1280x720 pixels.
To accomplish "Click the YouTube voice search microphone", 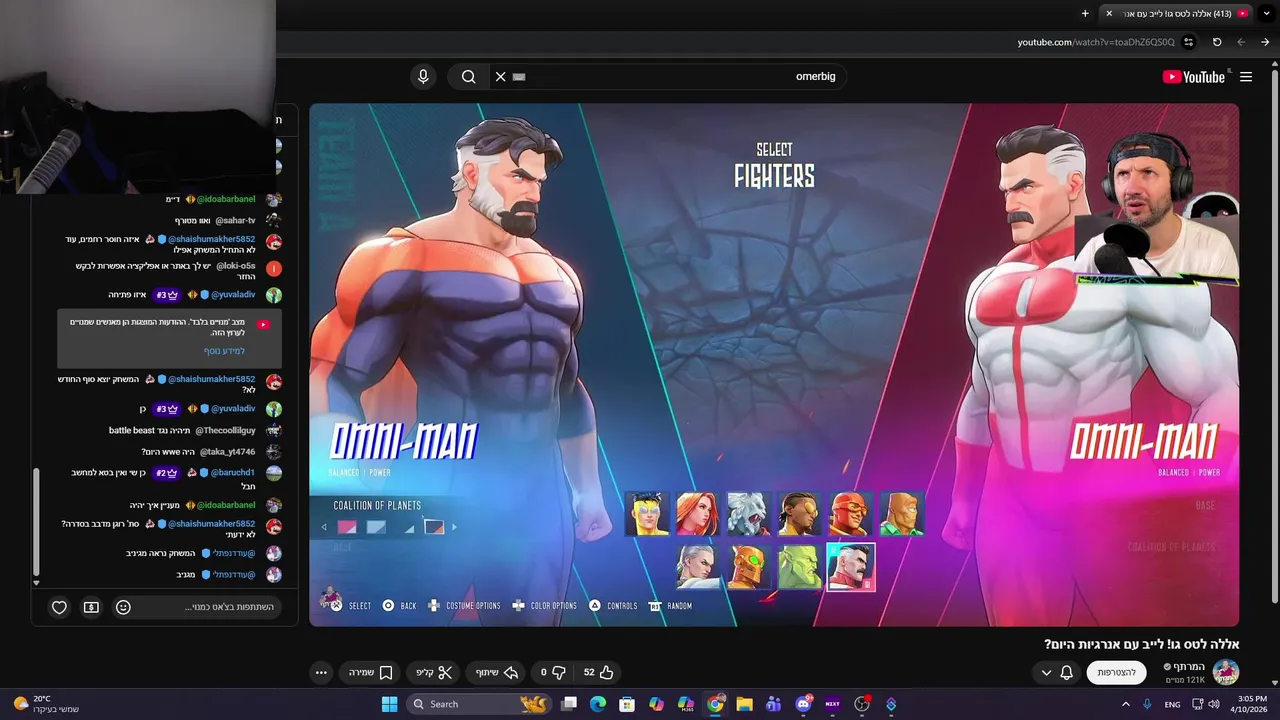I will (423, 77).
